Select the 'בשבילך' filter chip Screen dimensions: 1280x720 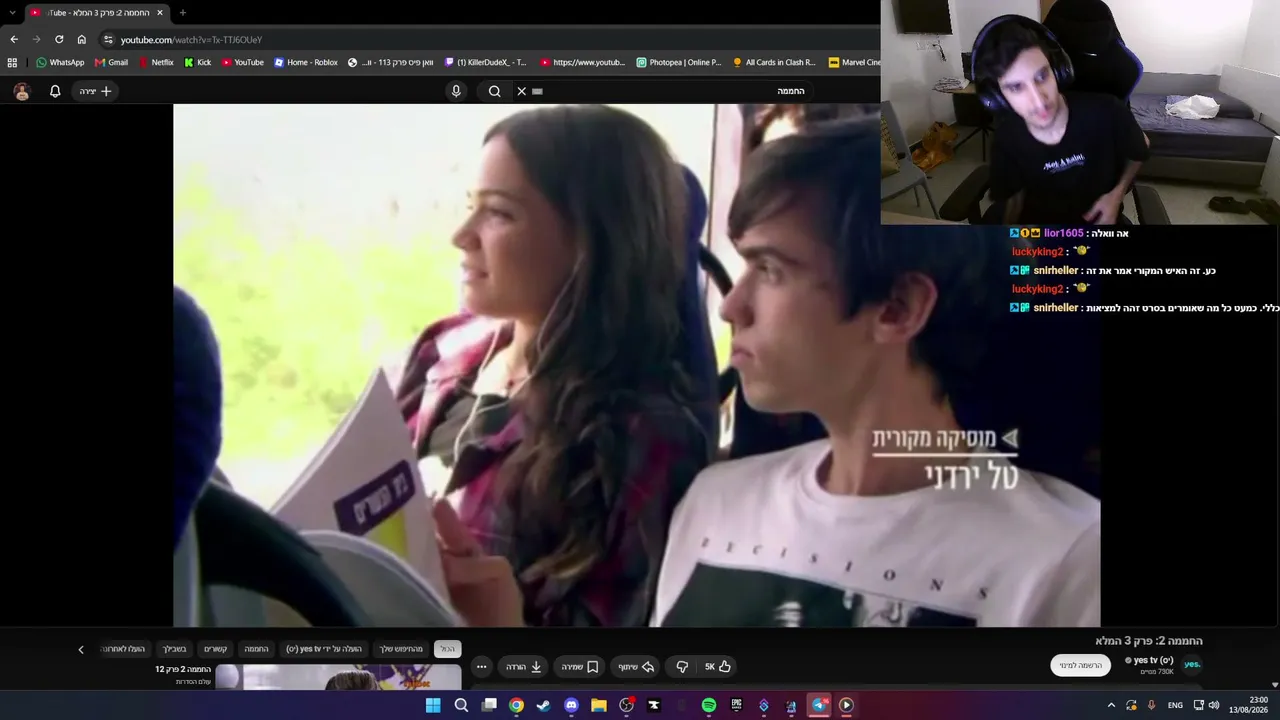175,649
